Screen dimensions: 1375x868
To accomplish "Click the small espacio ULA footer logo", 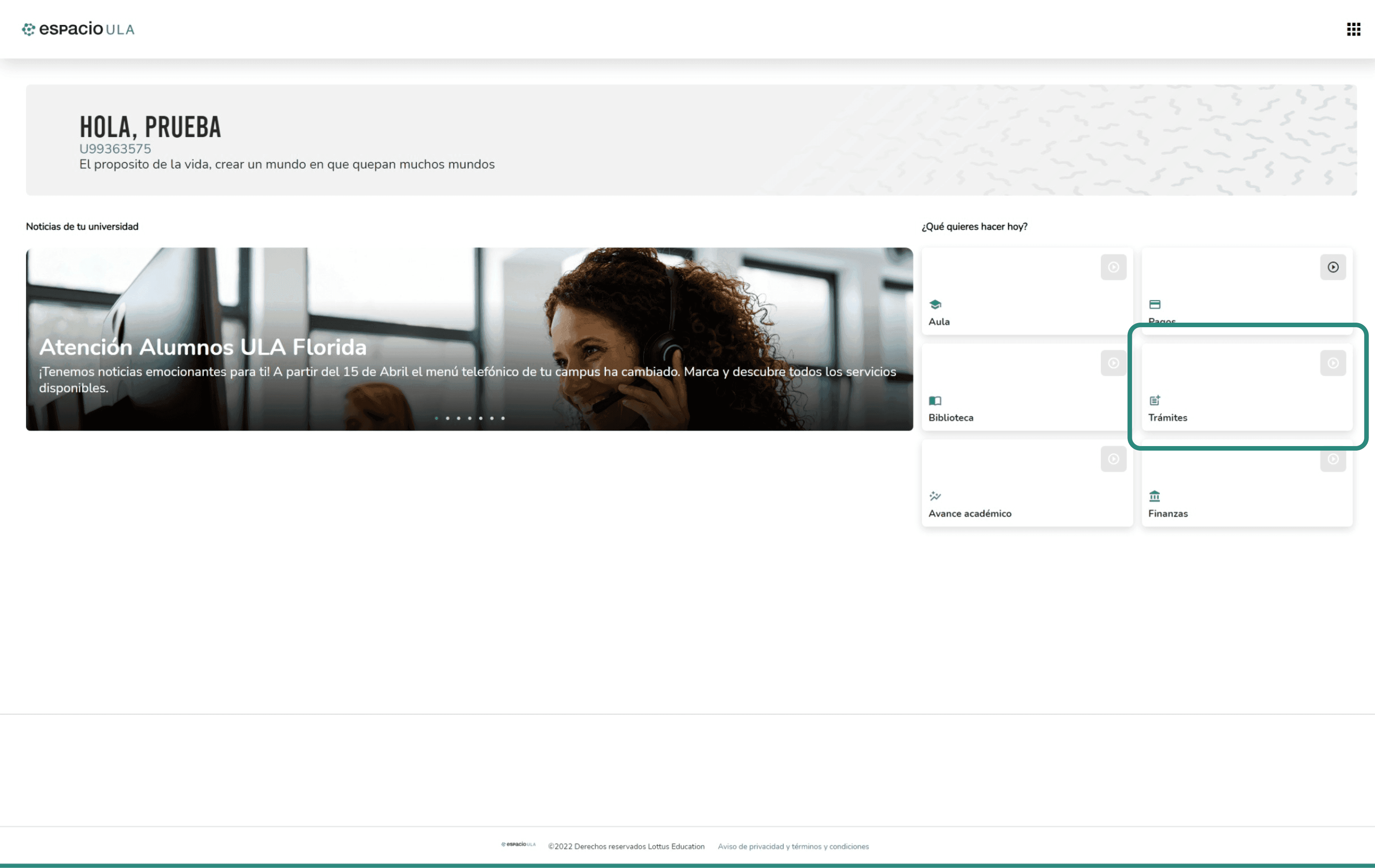I will point(518,845).
